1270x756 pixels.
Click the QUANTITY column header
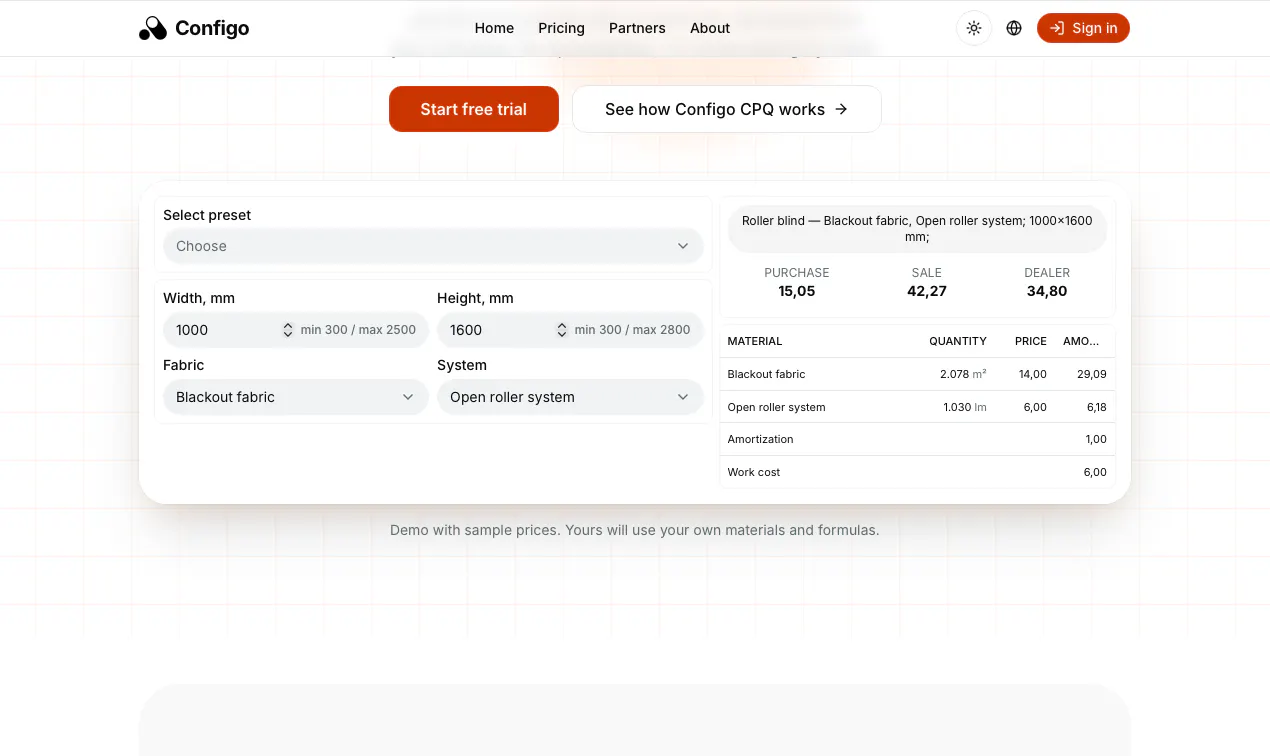(958, 341)
